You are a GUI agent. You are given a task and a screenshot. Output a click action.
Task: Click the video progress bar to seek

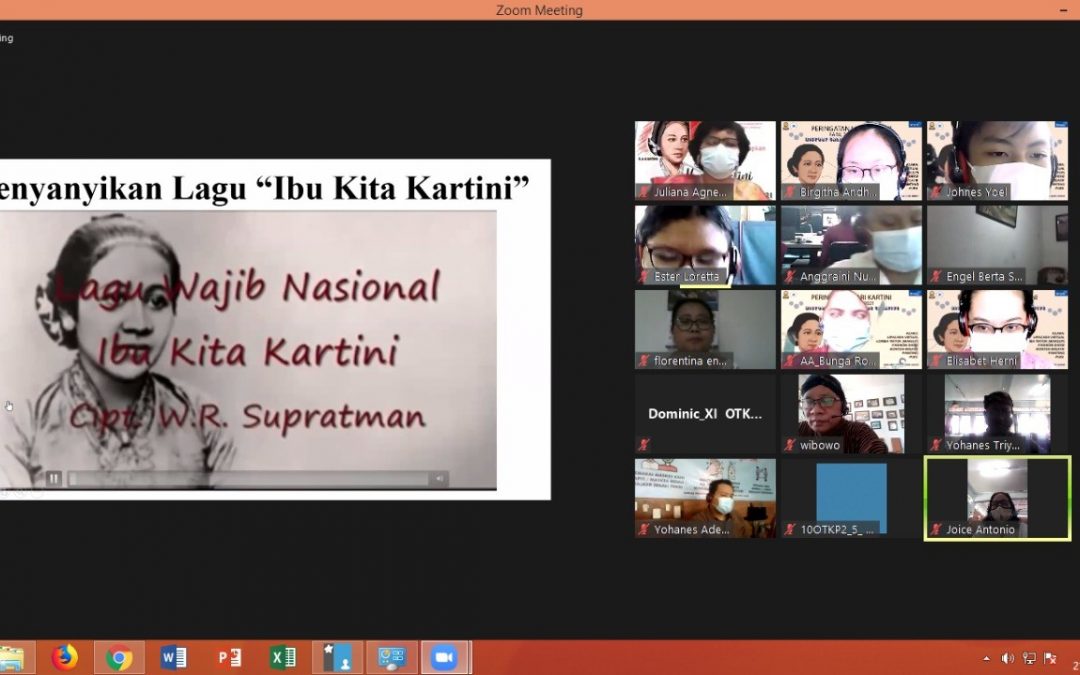click(250, 479)
